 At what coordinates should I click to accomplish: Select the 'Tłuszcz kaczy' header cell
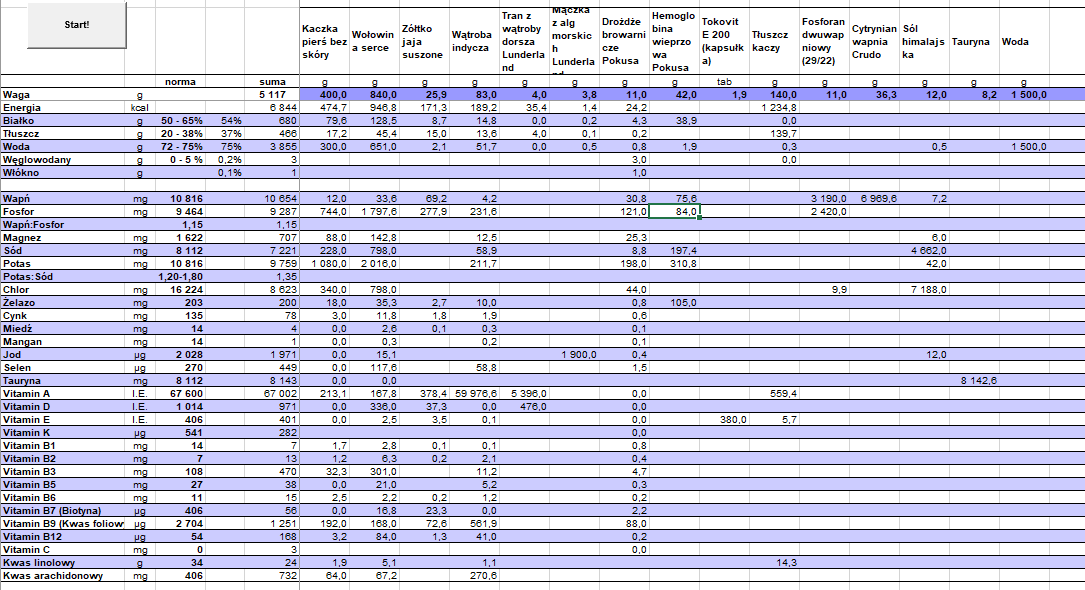(x=774, y=42)
